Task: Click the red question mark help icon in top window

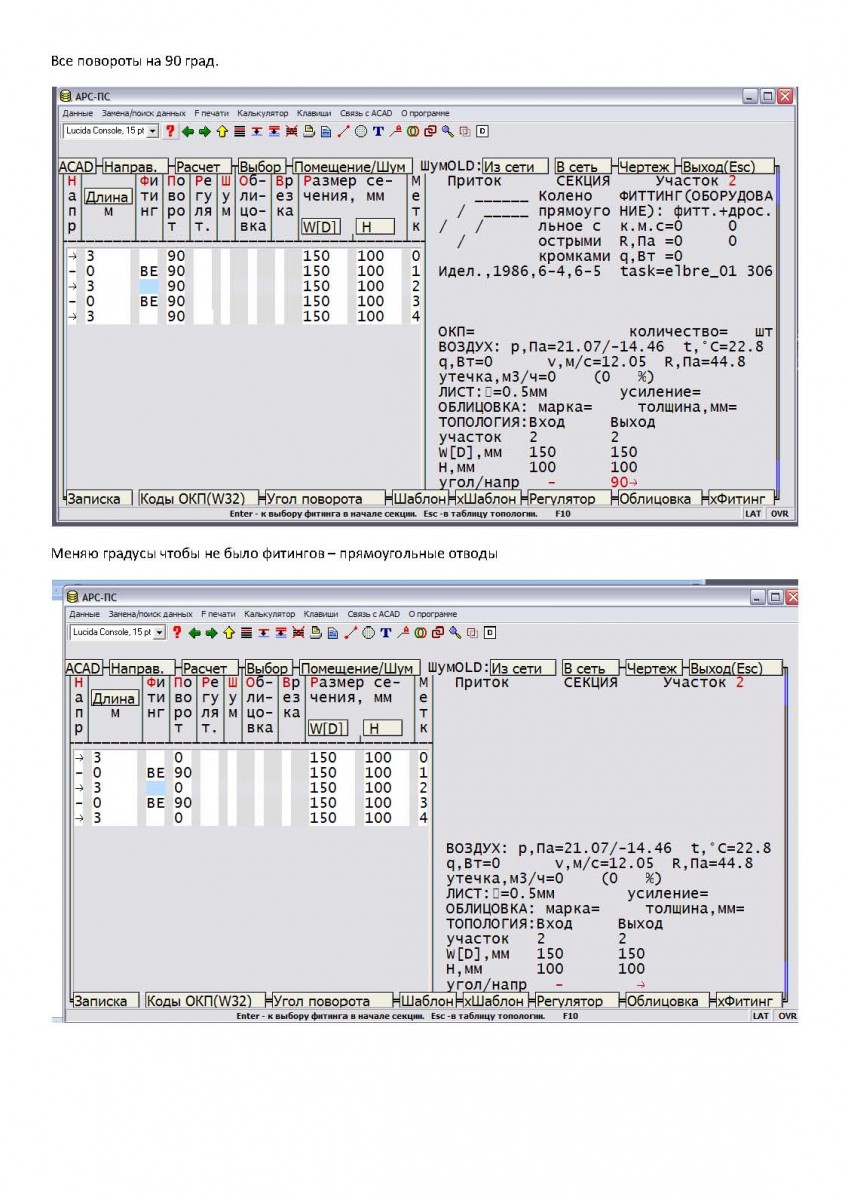Action: point(170,130)
